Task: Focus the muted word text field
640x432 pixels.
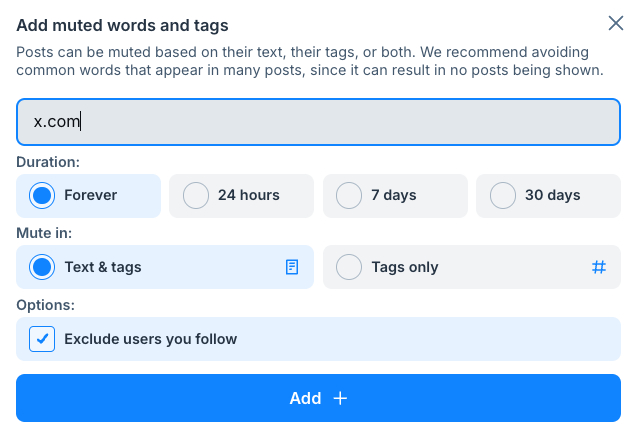Action: [318, 122]
